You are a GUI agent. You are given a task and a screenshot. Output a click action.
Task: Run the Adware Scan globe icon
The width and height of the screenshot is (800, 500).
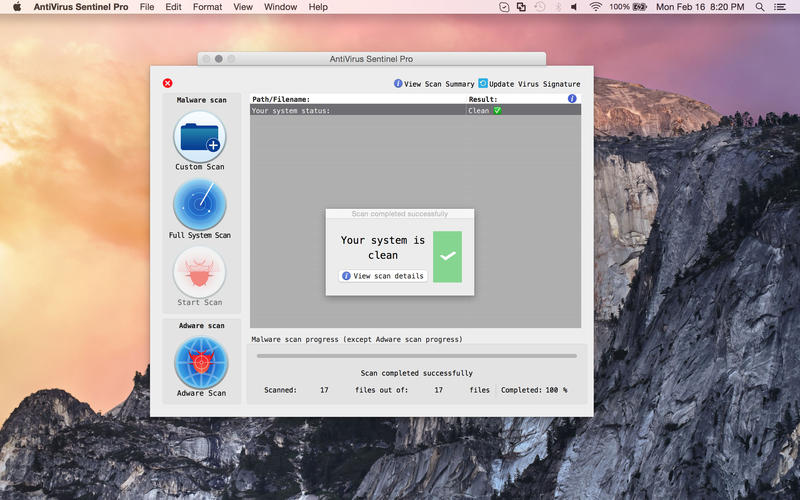201,363
